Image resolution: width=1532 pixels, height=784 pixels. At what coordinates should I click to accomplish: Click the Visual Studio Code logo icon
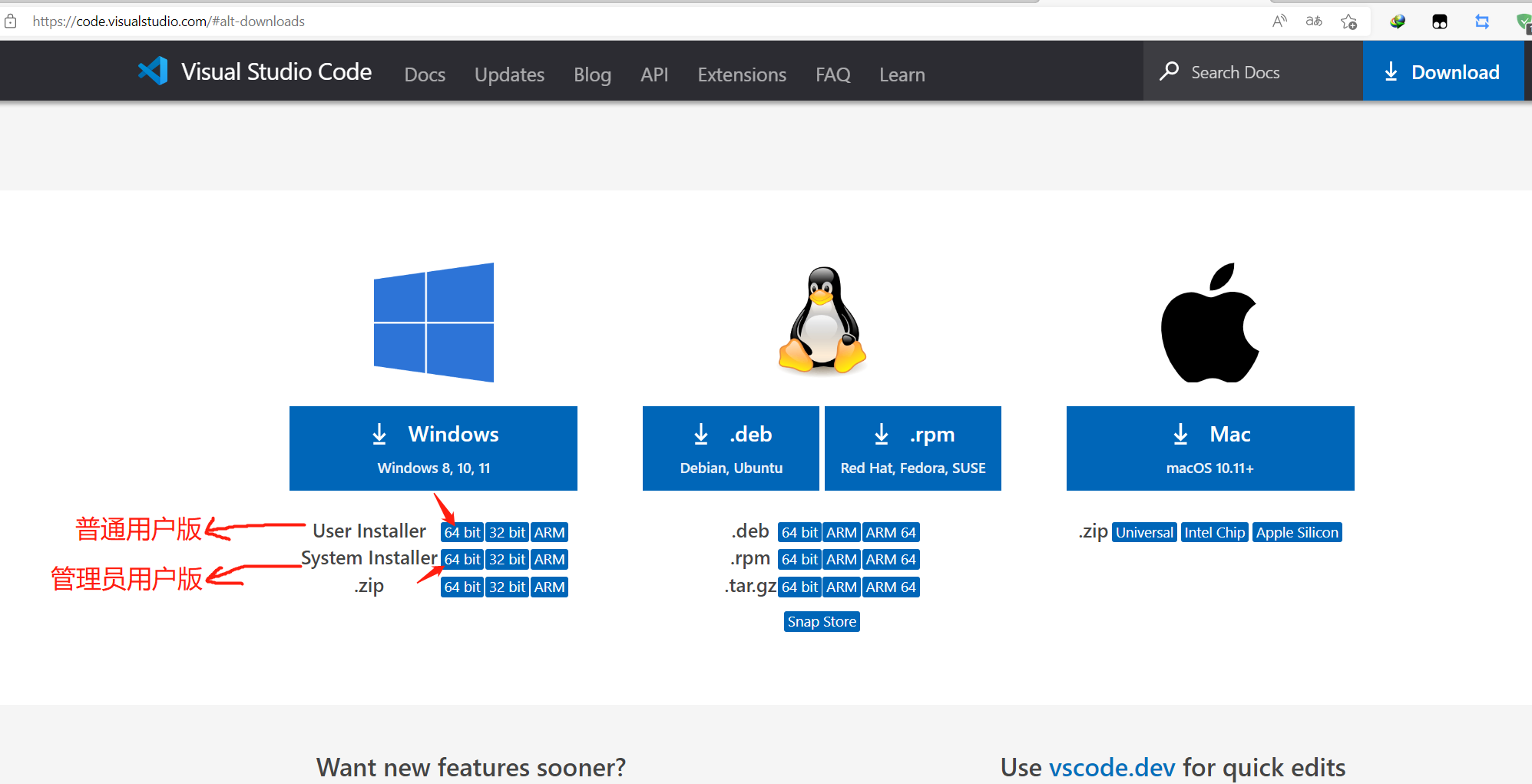(x=153, y=71)
